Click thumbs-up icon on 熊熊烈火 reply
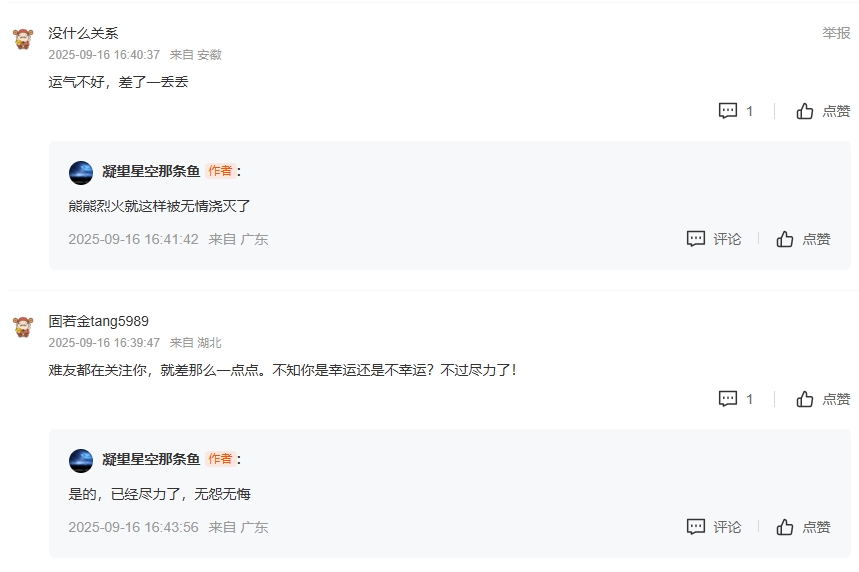This screenshot has width=859, height=572. click(784, 239)
